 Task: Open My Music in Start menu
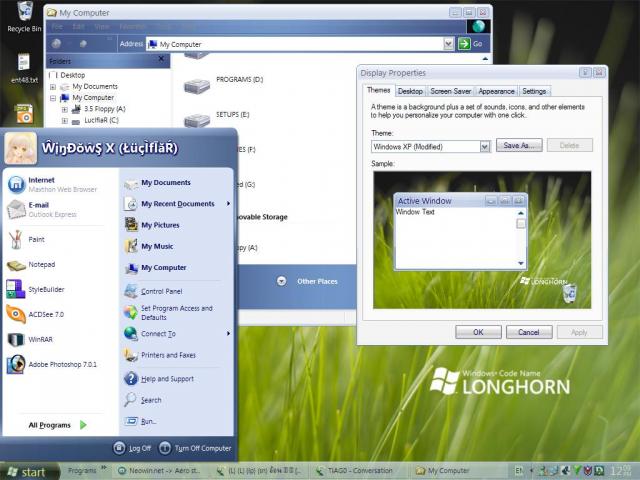coord(149,246)
